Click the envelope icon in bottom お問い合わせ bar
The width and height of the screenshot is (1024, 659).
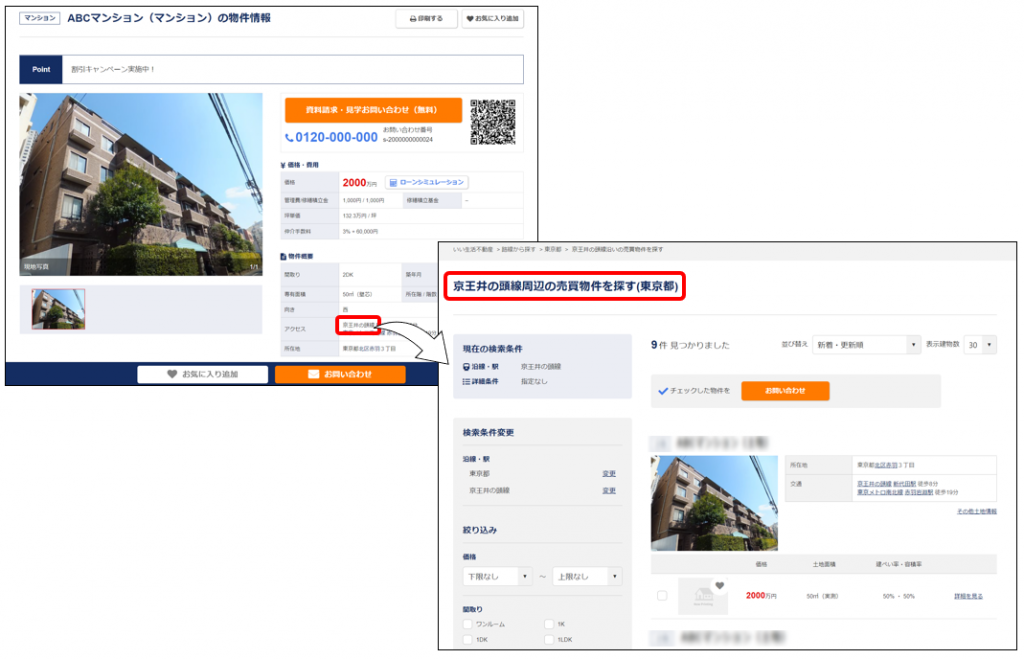[x=314, y=374]
